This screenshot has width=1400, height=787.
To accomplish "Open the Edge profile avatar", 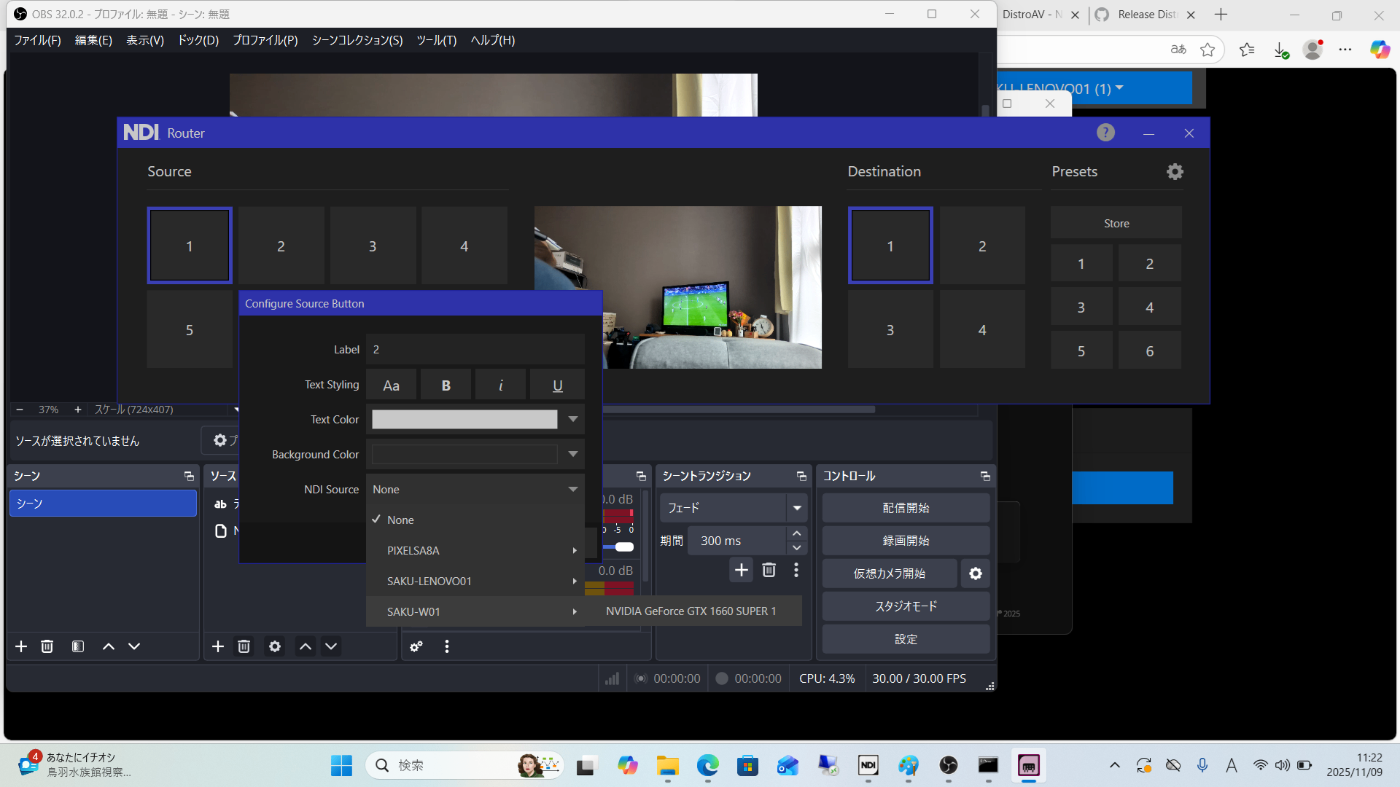I will pos(1313,49).
